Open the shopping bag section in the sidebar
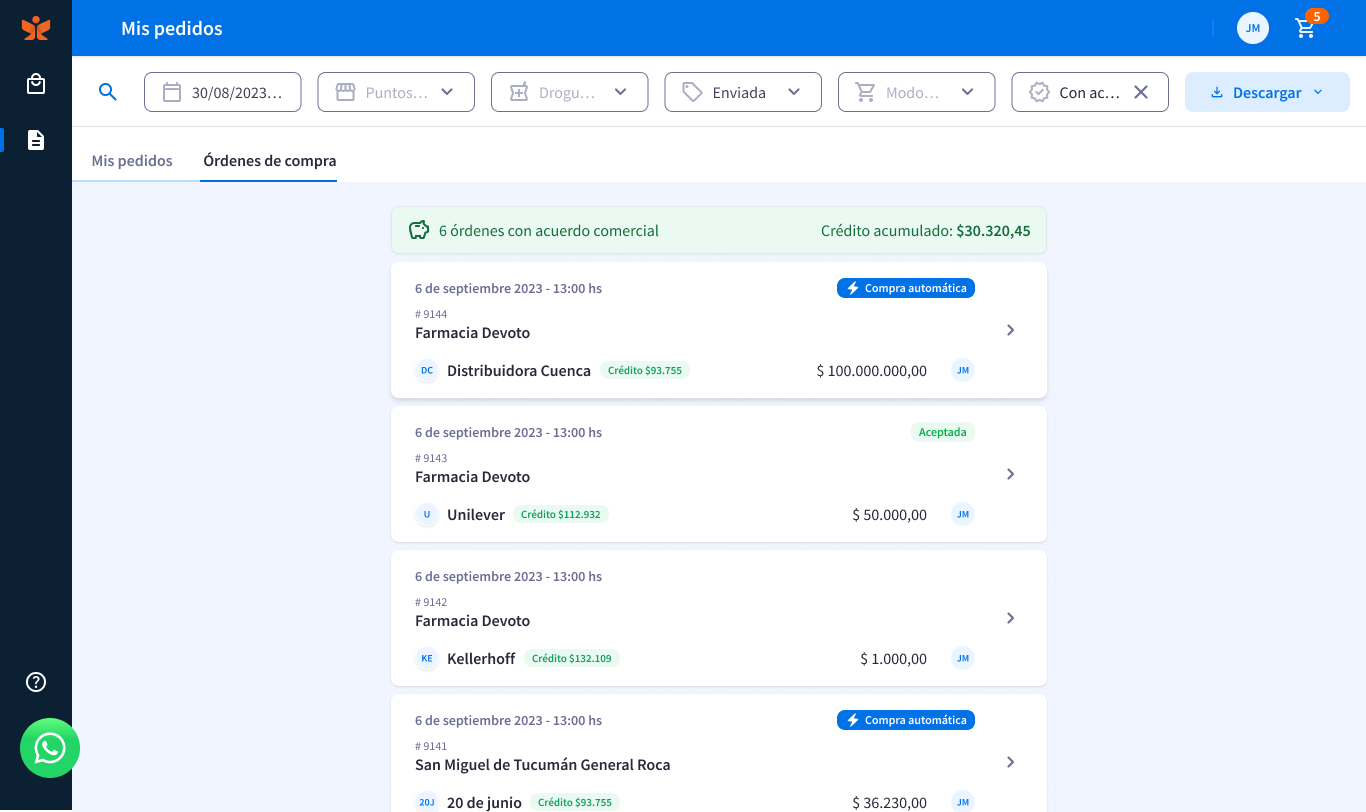1366x812 pixels. point(36,84)
